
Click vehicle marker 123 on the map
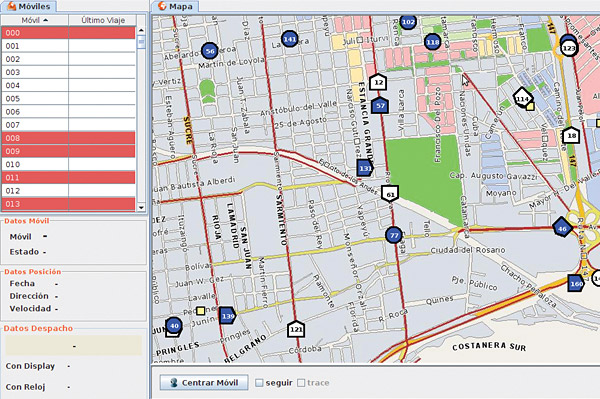tap(569, 48)
